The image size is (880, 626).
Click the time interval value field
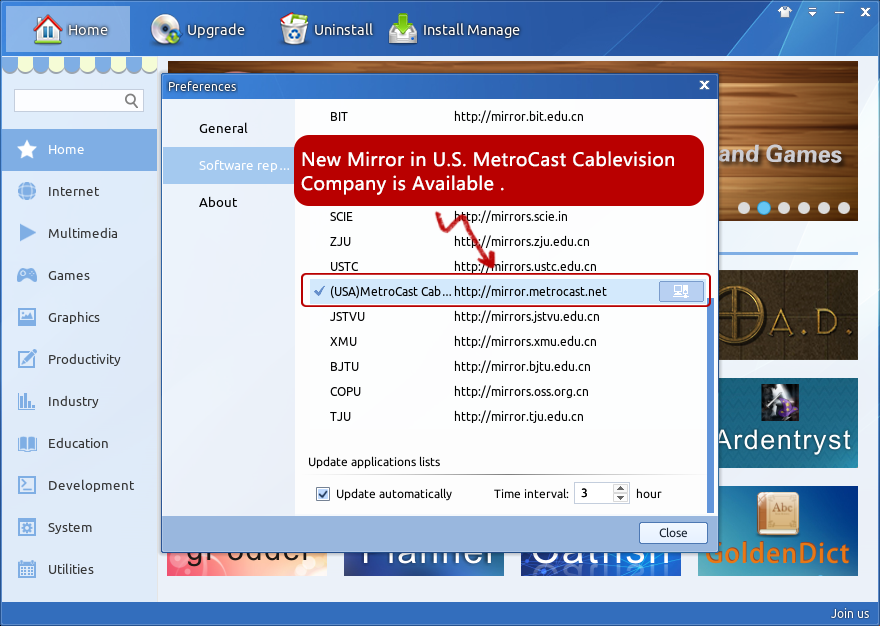tap(594, 494)
